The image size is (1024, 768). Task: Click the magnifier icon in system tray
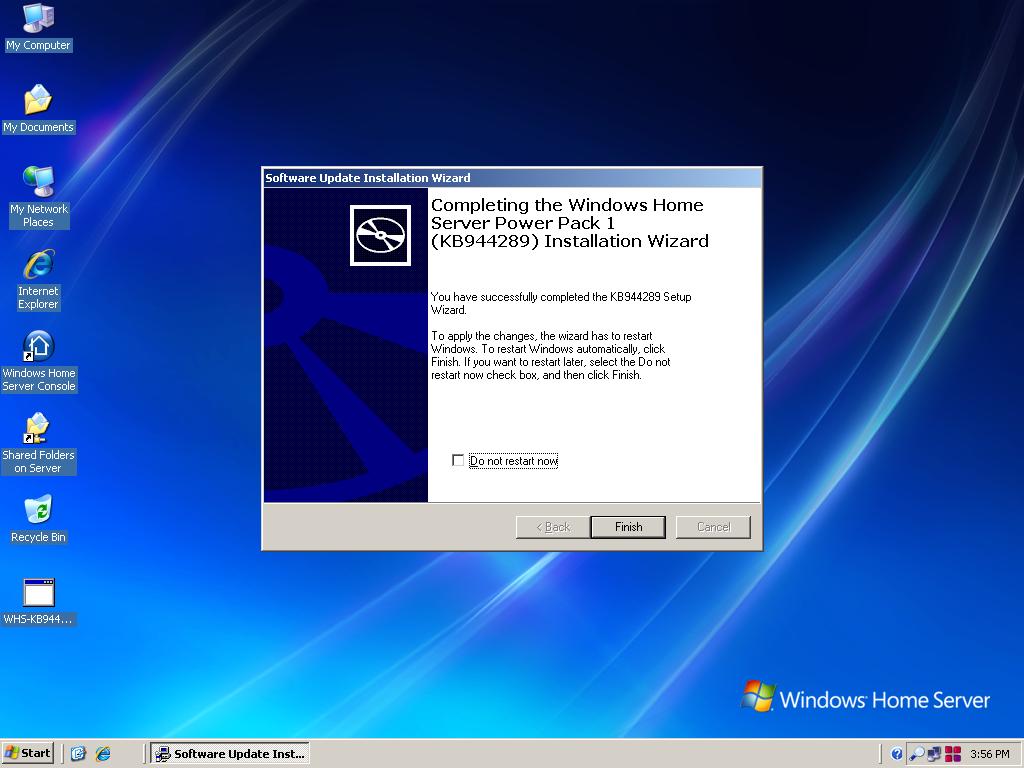click(916, 754)
